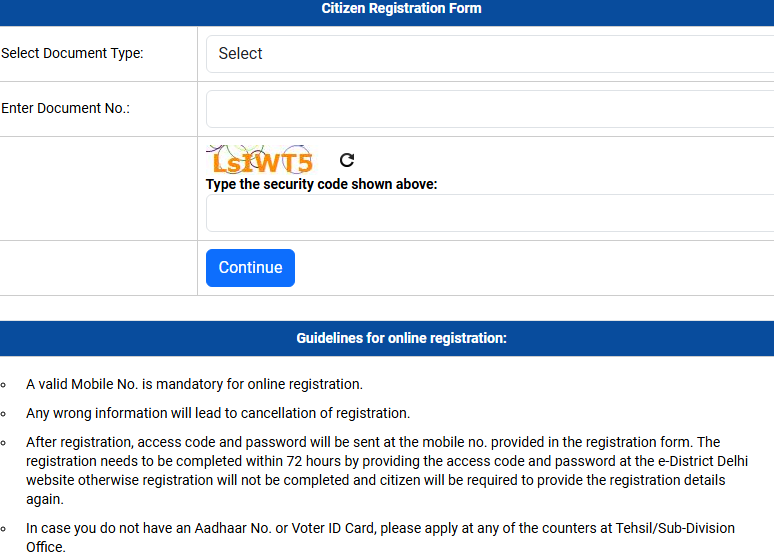Focus the Enter Document No. field
This screenshot has height=556, width=774.
490,109
